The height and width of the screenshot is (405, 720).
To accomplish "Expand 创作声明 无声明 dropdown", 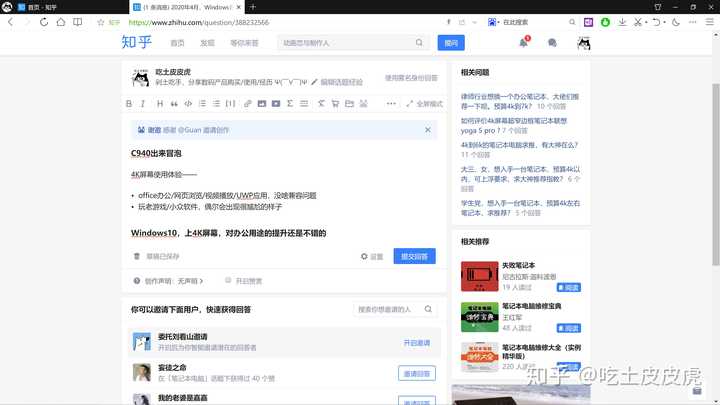I will pyautogui.click(x=174, y=281).
